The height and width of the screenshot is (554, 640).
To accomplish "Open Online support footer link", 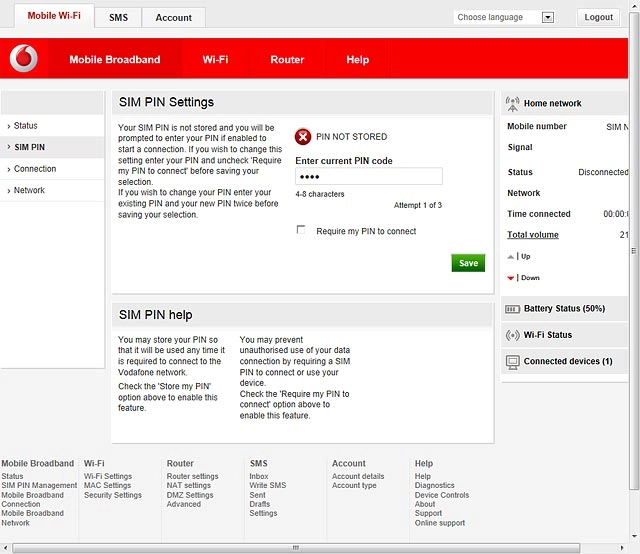I will [x=440, y=523].
